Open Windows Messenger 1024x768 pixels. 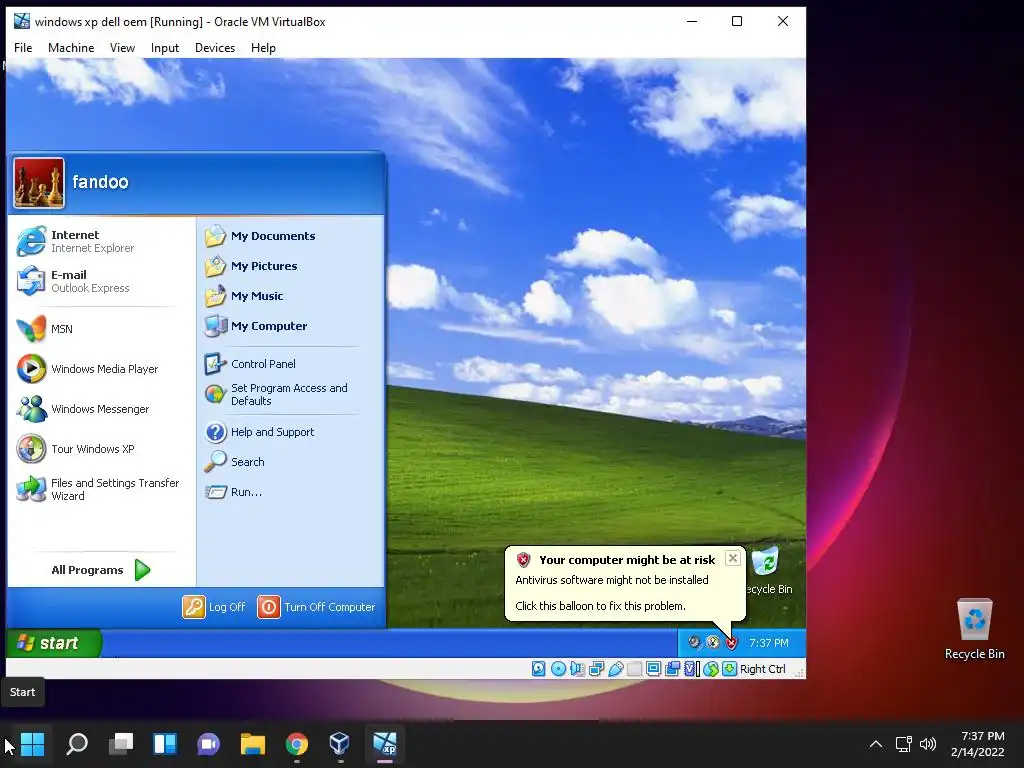pos(101,409)
